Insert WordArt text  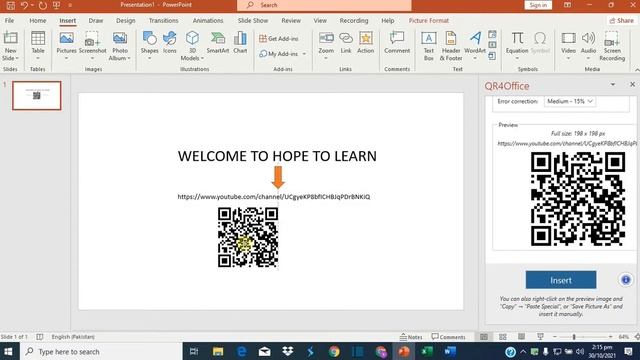pyautogui.click(x=475, y=45)
